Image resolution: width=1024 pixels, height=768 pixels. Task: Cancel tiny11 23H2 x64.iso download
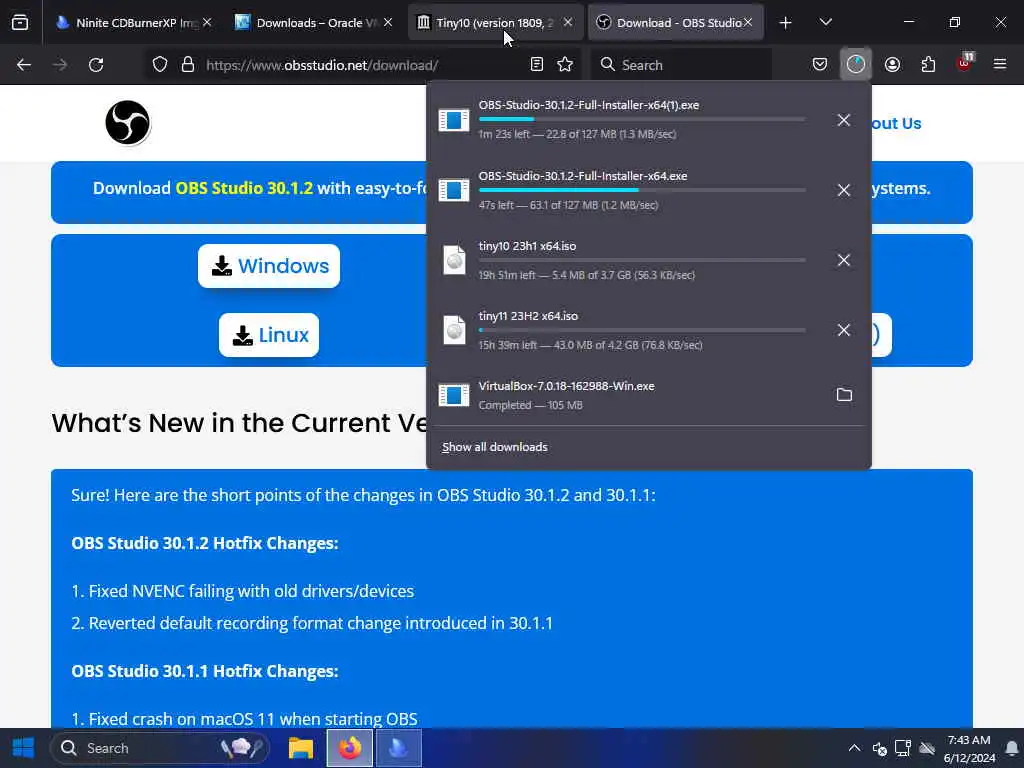tap(844, 330)
